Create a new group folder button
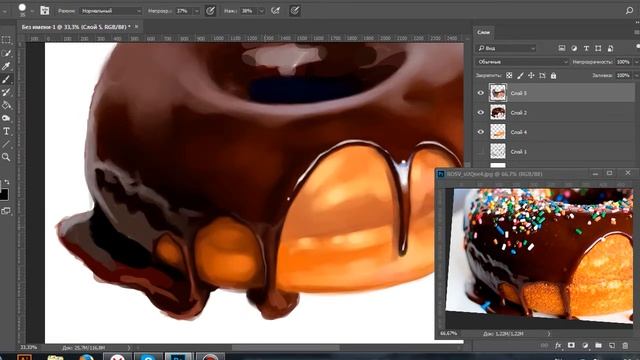Viewport: 640px width, 360px height. tap(598, 345)
